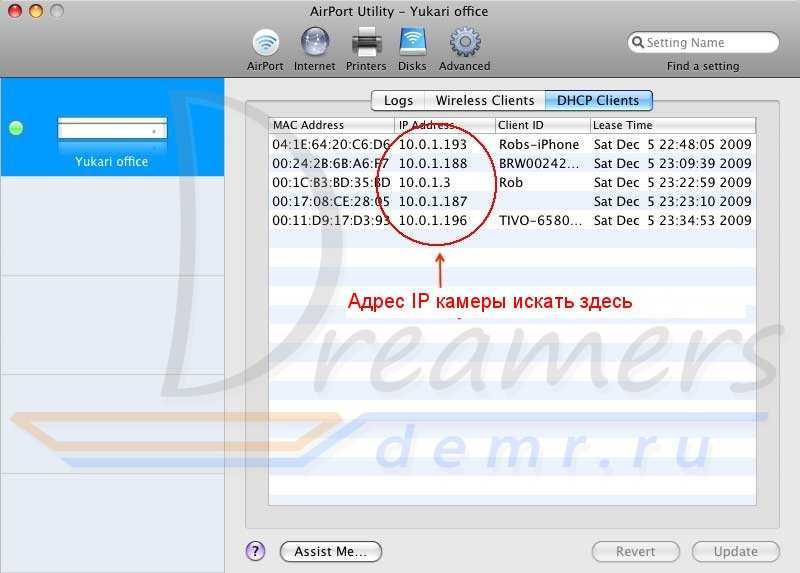
Task: Click client ID Rob
Action: coord(511,182)
